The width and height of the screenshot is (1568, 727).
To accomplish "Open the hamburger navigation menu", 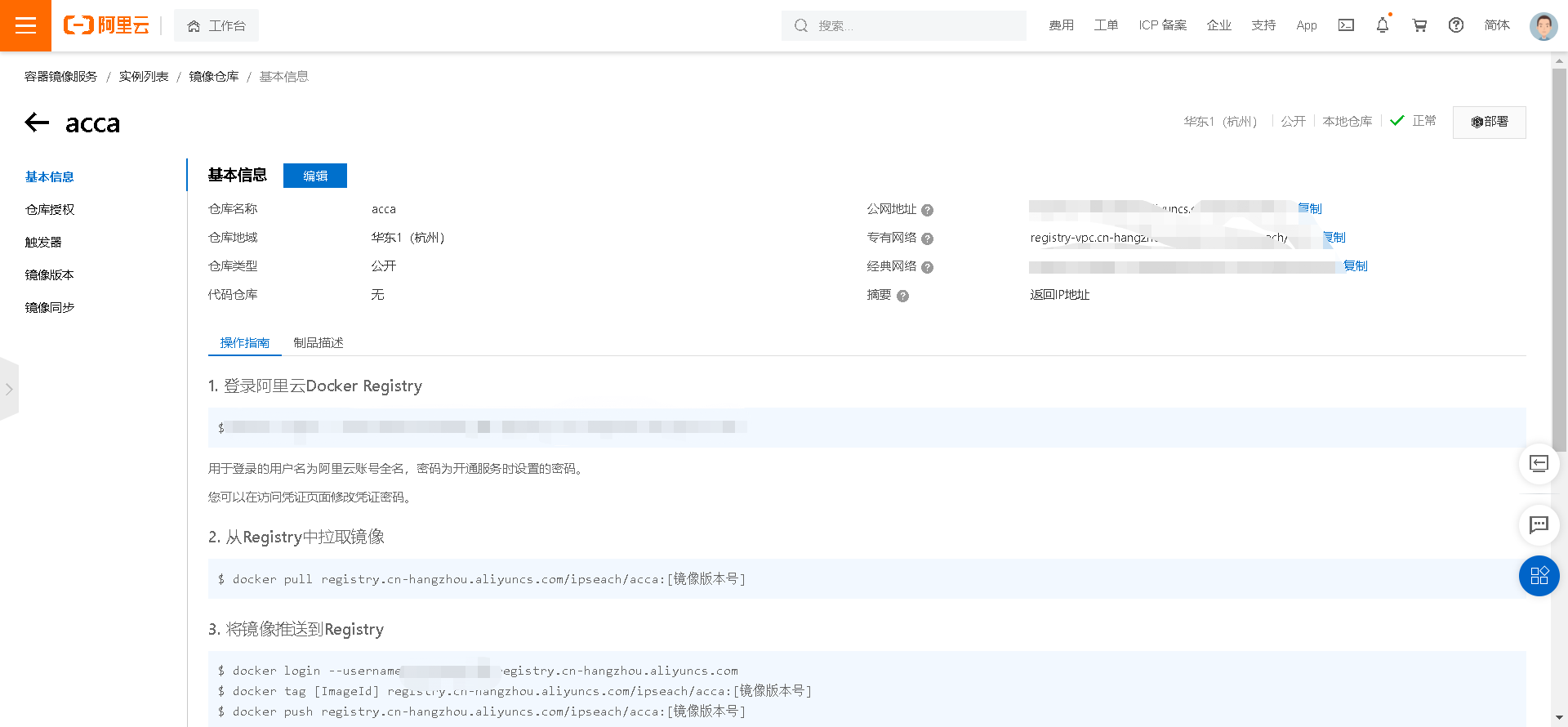I will click(25, 25).
